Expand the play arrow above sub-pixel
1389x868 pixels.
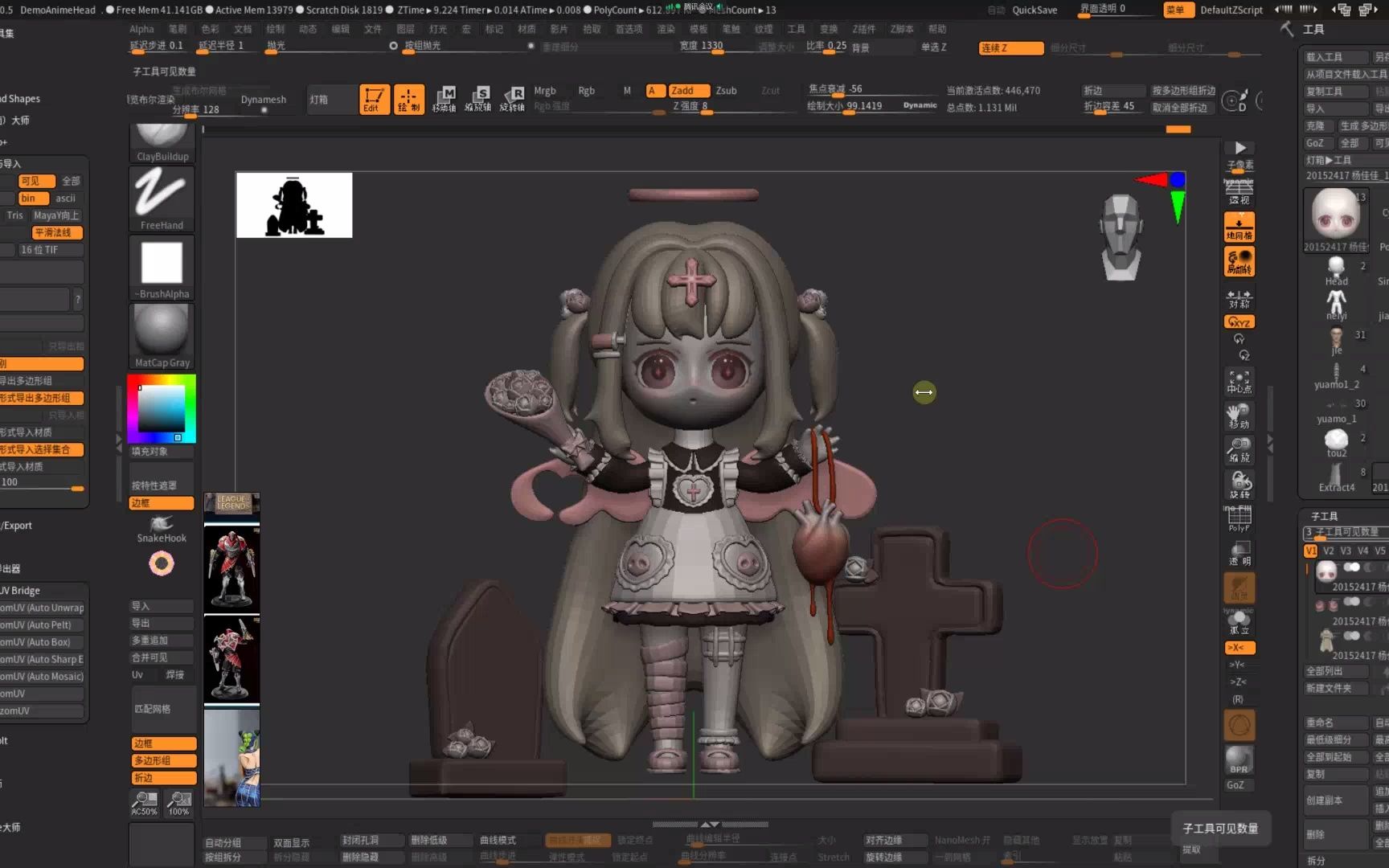coord(1240,148)
